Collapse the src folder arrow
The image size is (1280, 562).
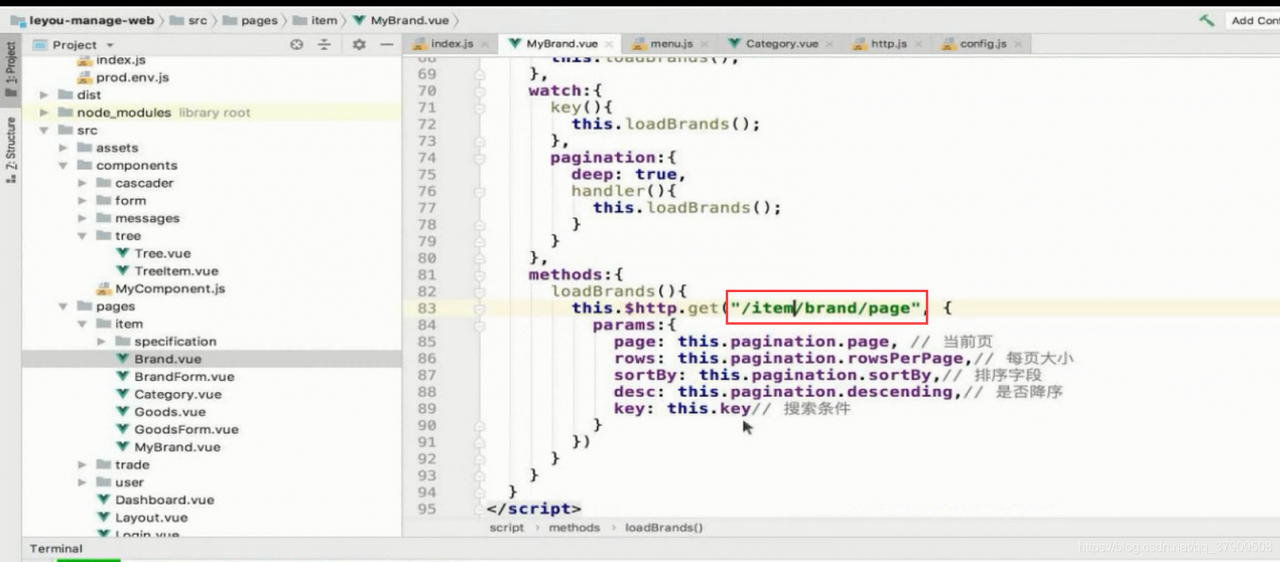coord(44,130)
